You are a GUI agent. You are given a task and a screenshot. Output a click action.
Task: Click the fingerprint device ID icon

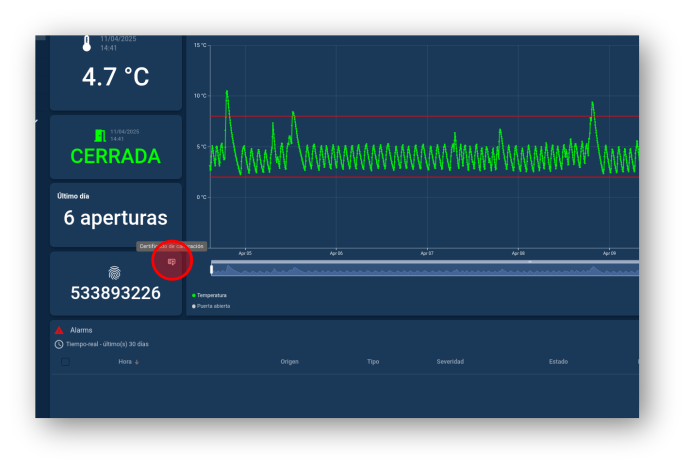tap(115, 271)
